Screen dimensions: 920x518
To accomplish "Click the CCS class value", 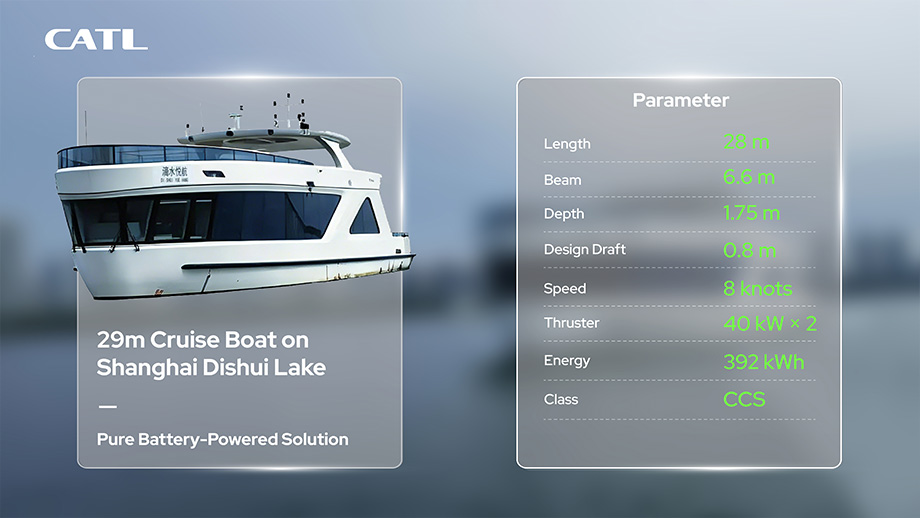I will [x=744, y=399].
